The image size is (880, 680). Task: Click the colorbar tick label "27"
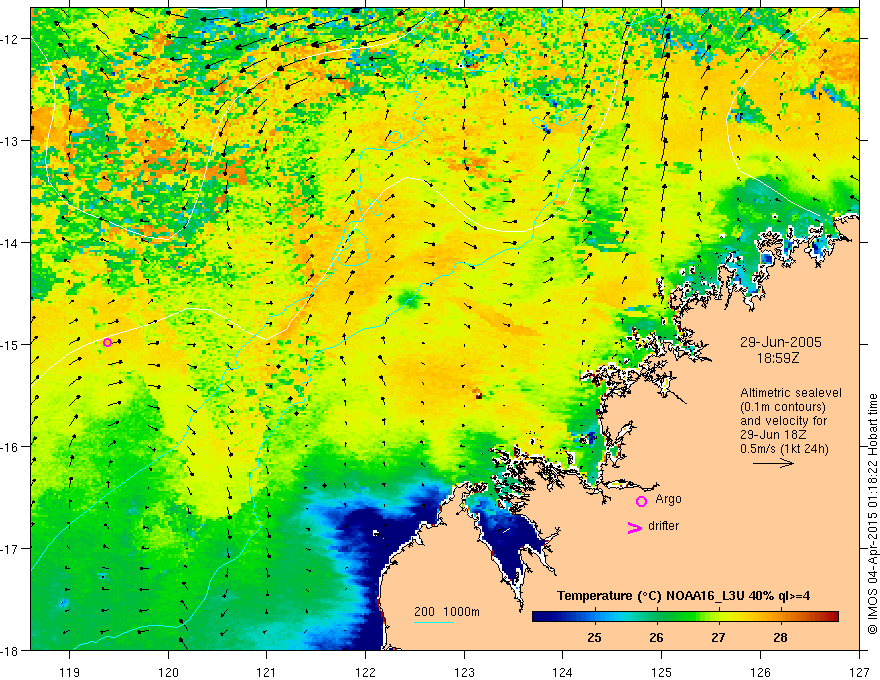(x=718, y=637)
